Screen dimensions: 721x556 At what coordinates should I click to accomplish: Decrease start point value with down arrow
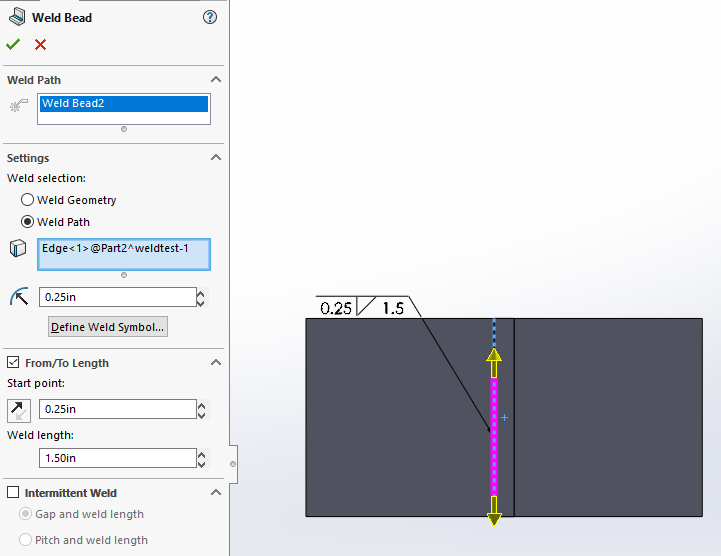pyautogui.click(x=201, y=414)
